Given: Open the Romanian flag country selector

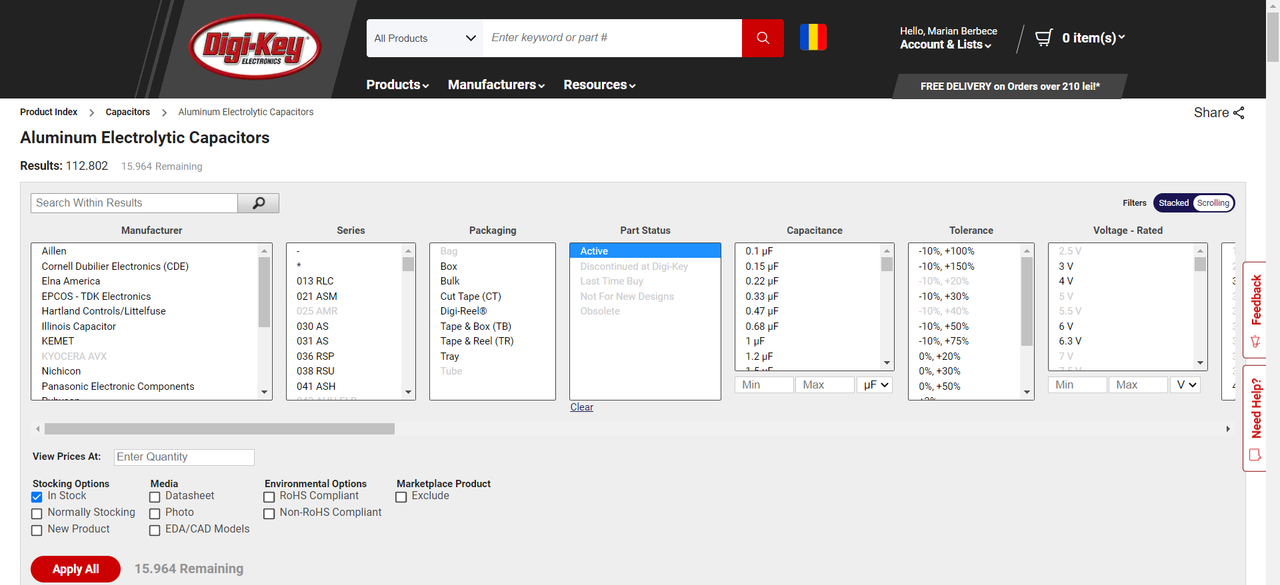Looking at the screenshot, I should tap(813, 38).
